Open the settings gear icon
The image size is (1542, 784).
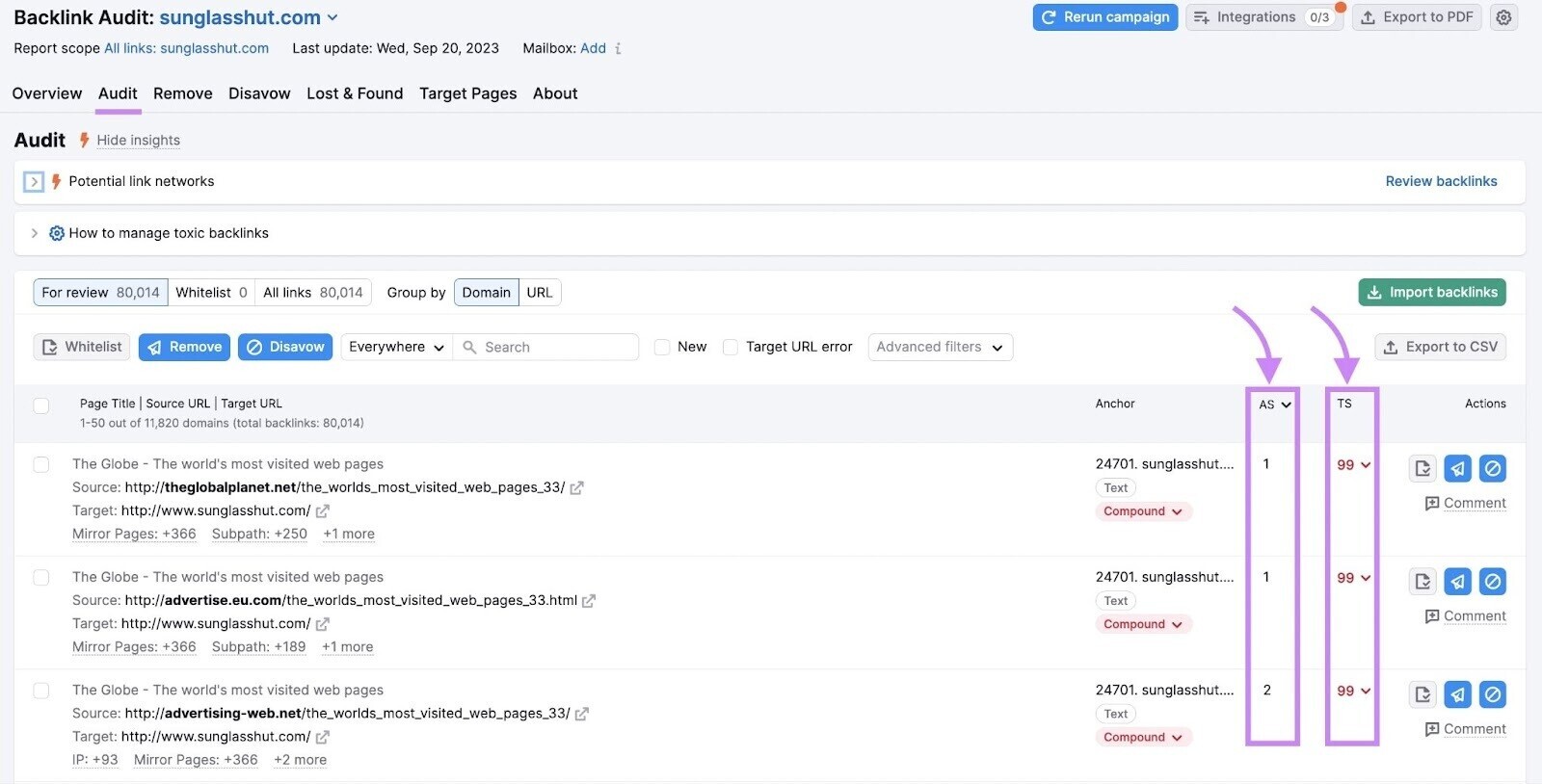click(1503, 17)
